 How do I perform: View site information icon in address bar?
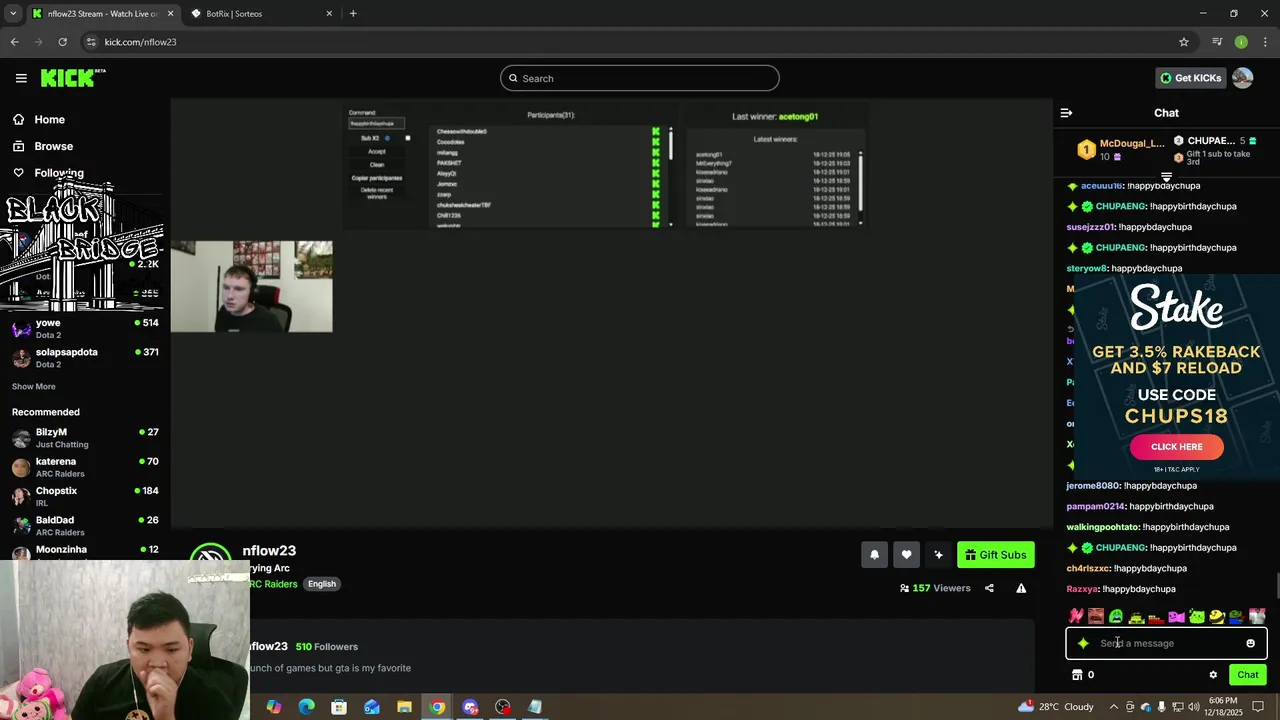pyautogui.click(x=91, y=42)
